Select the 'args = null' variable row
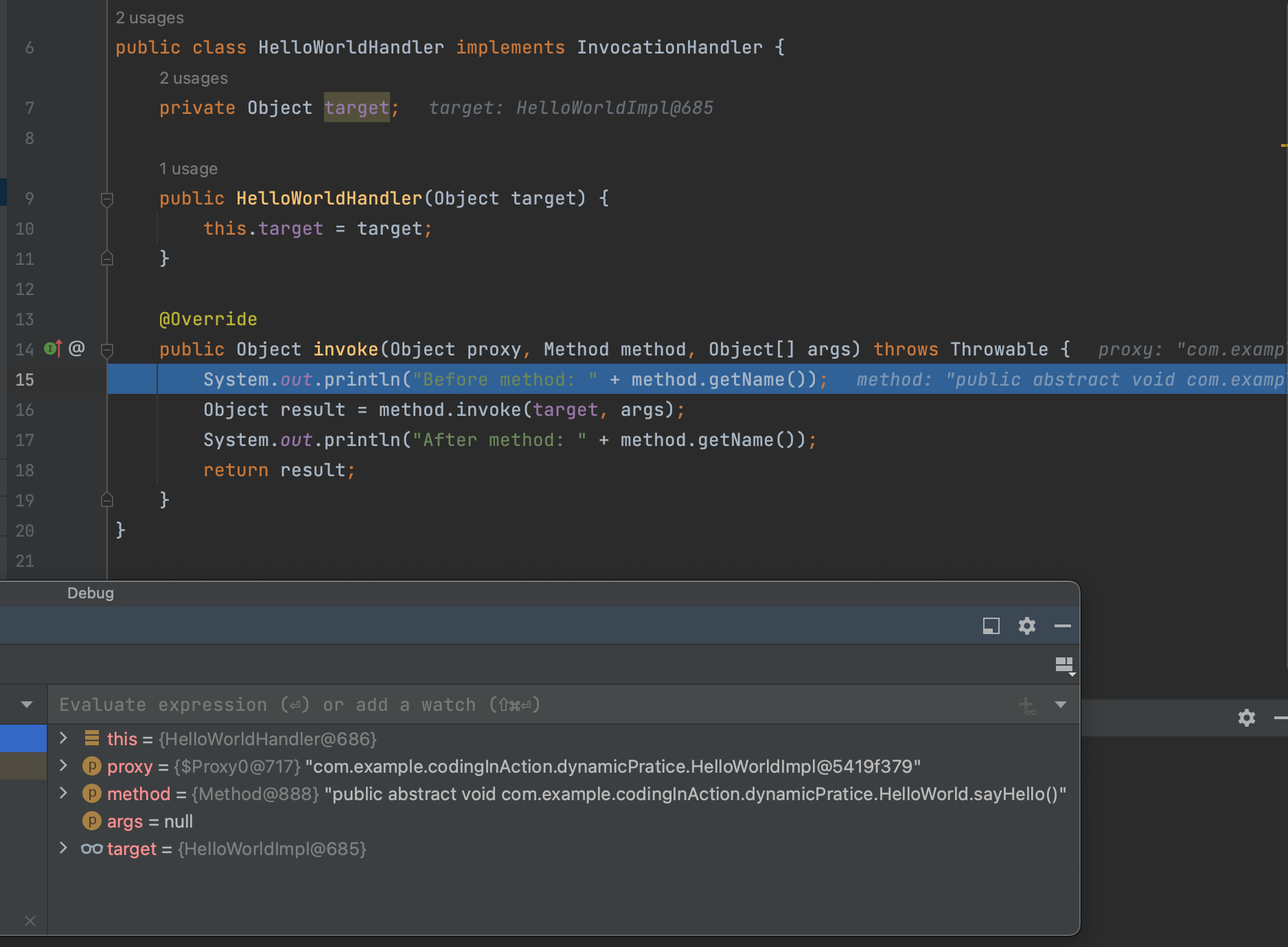 point(150,821)
